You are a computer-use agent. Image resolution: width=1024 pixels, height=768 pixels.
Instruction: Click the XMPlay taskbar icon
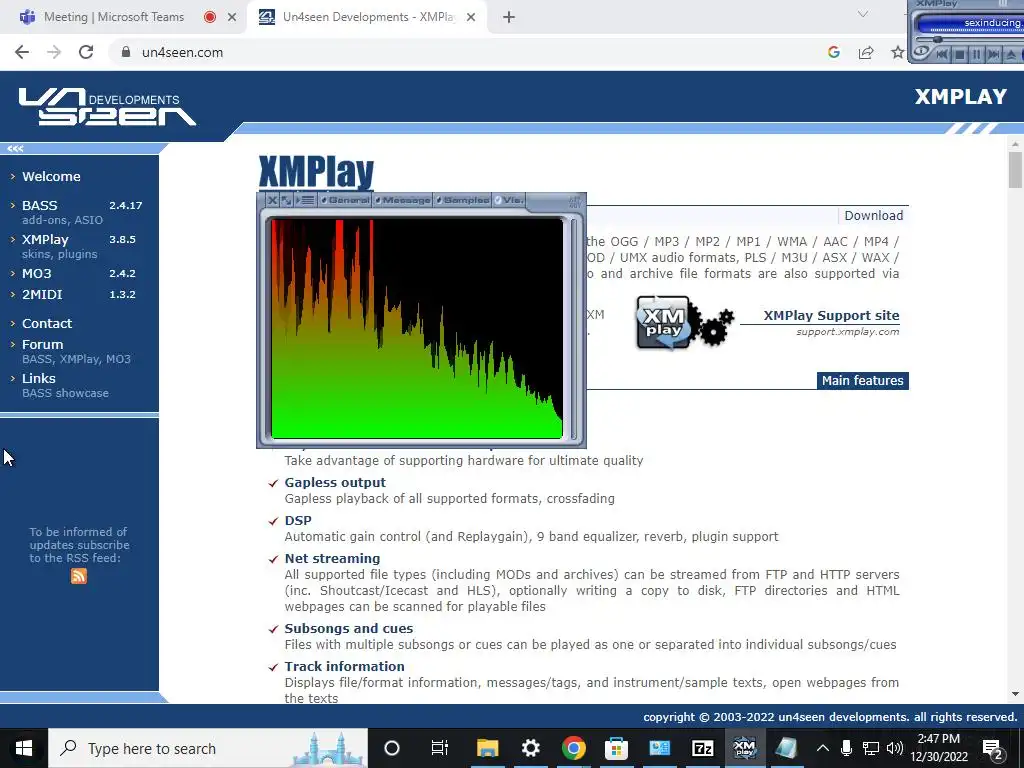(x=744, y=748)
